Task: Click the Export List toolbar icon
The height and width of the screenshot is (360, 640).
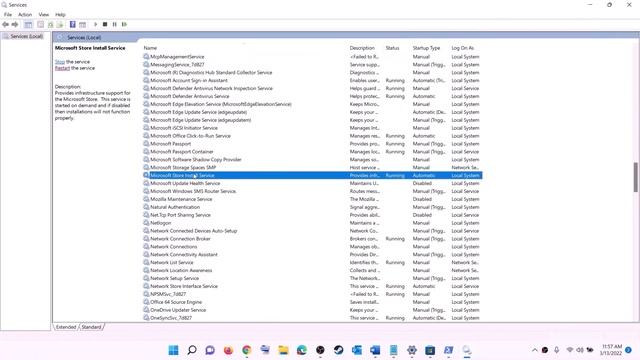Action: 60,24
